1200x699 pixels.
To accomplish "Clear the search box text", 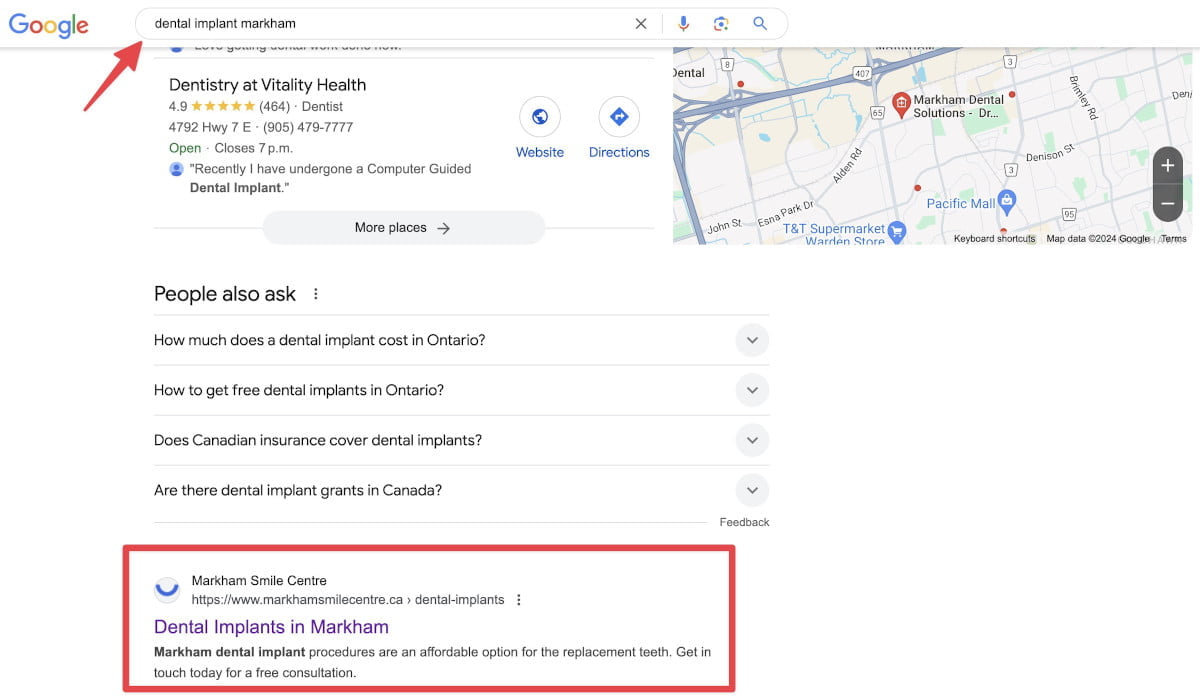I will point(641,24).
